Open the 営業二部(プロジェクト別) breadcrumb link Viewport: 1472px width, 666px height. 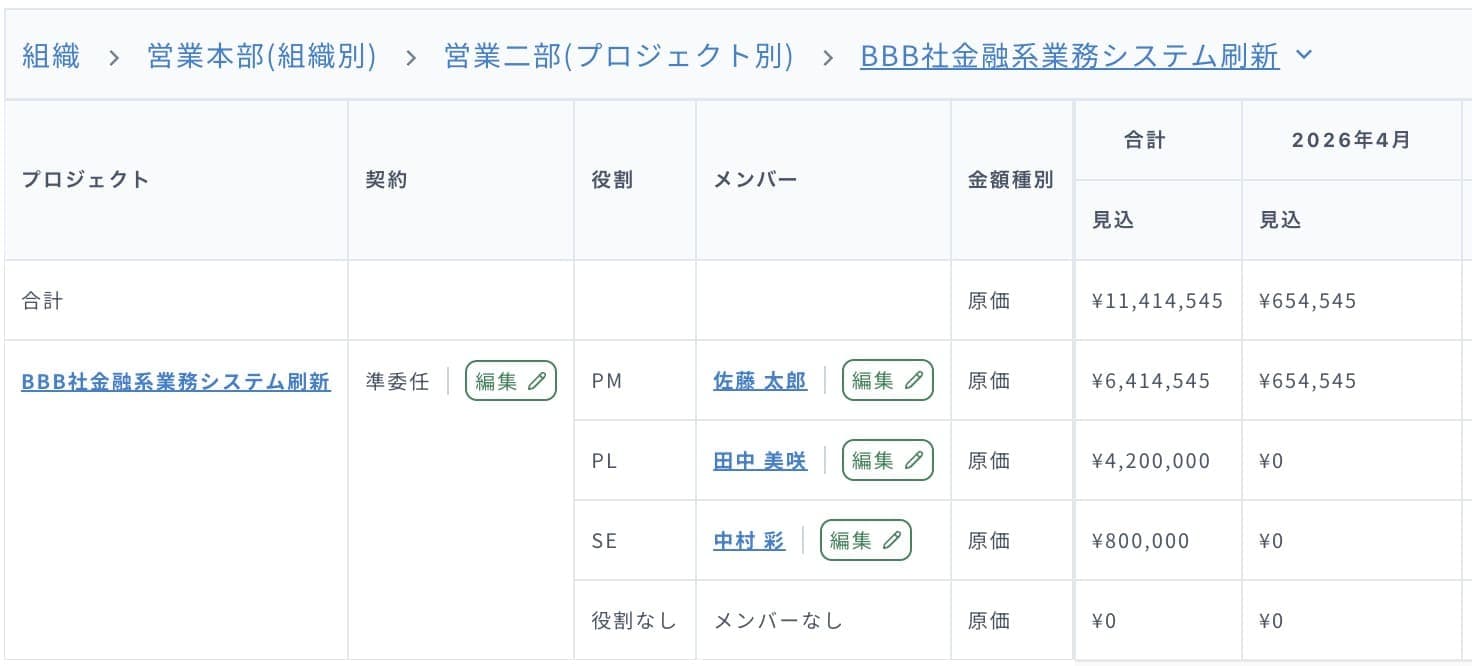click(x=618, y=56)
